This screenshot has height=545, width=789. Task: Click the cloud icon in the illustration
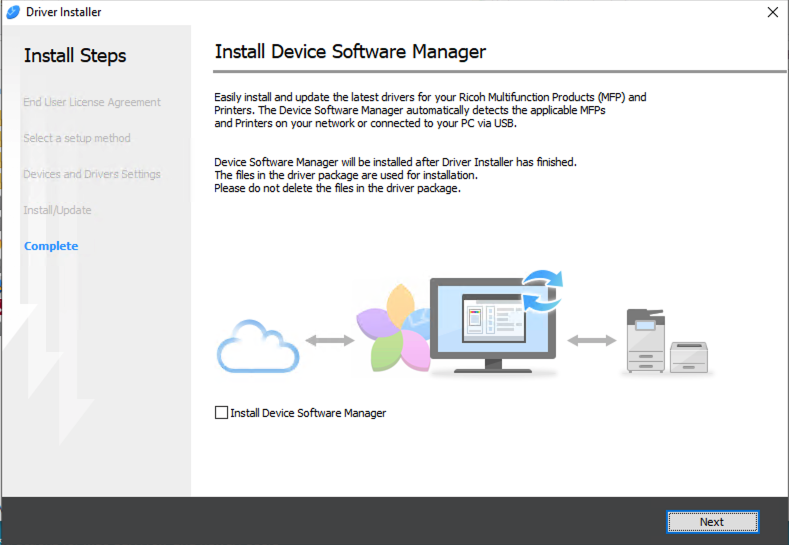258,347
